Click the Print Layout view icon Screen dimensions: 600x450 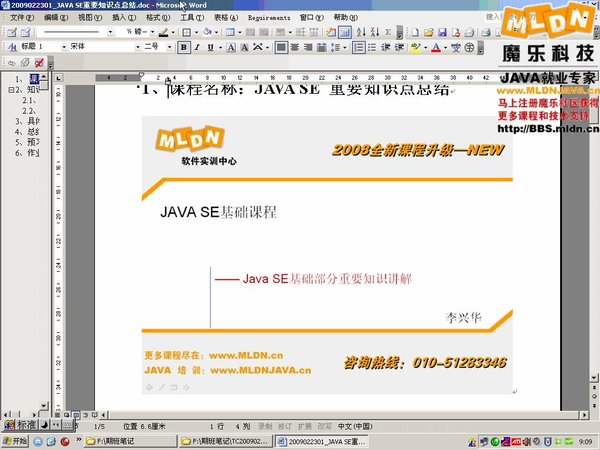pyautogui.click(x=76, y=414)
